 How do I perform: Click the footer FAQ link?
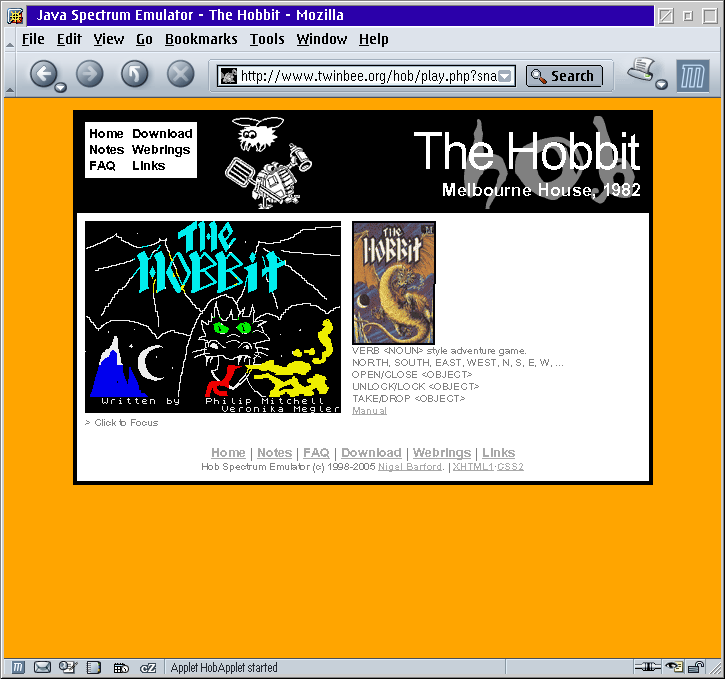(x=316, y=453)
